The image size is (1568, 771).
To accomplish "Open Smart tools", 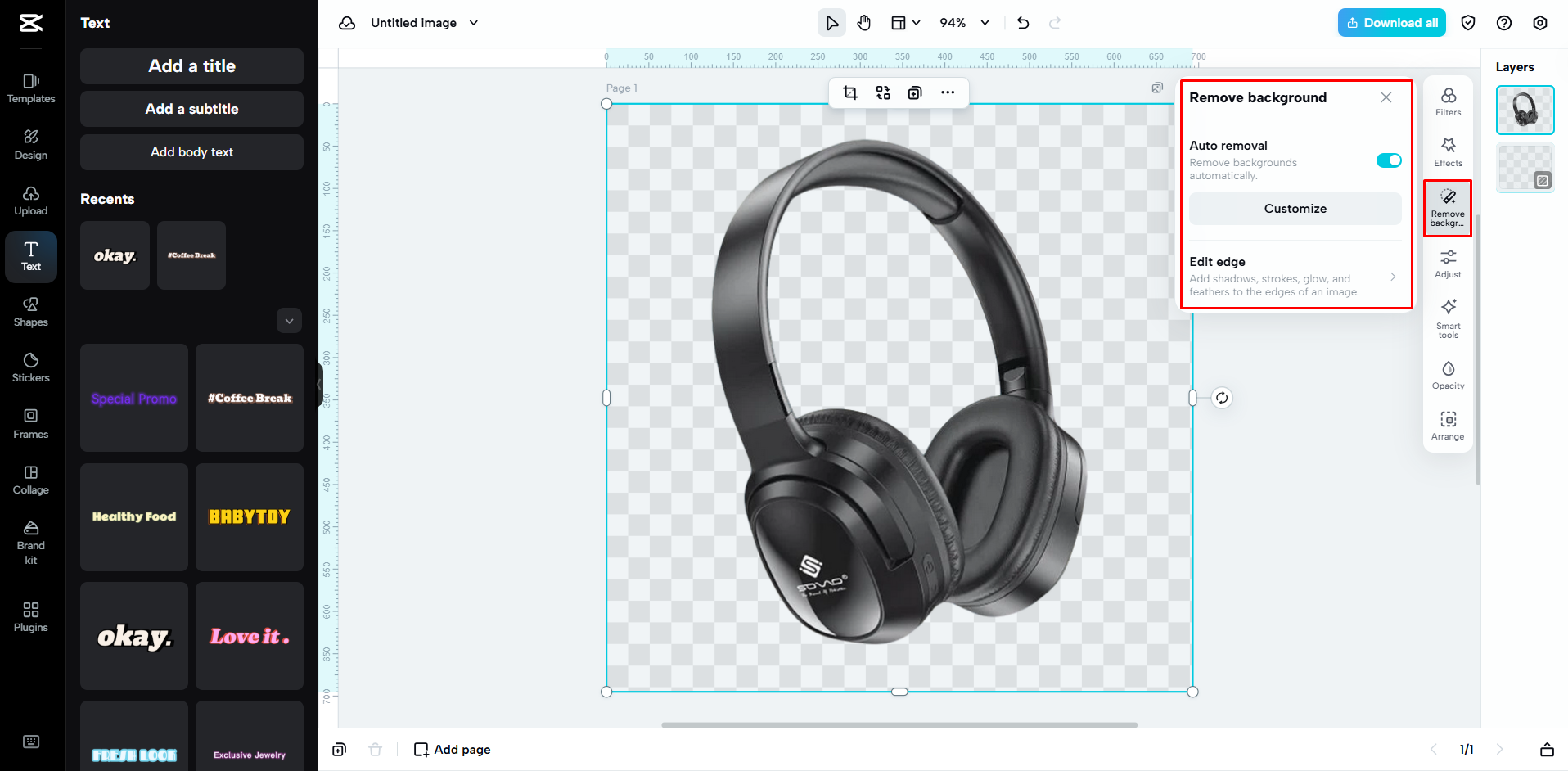I will pos(1447,319).
